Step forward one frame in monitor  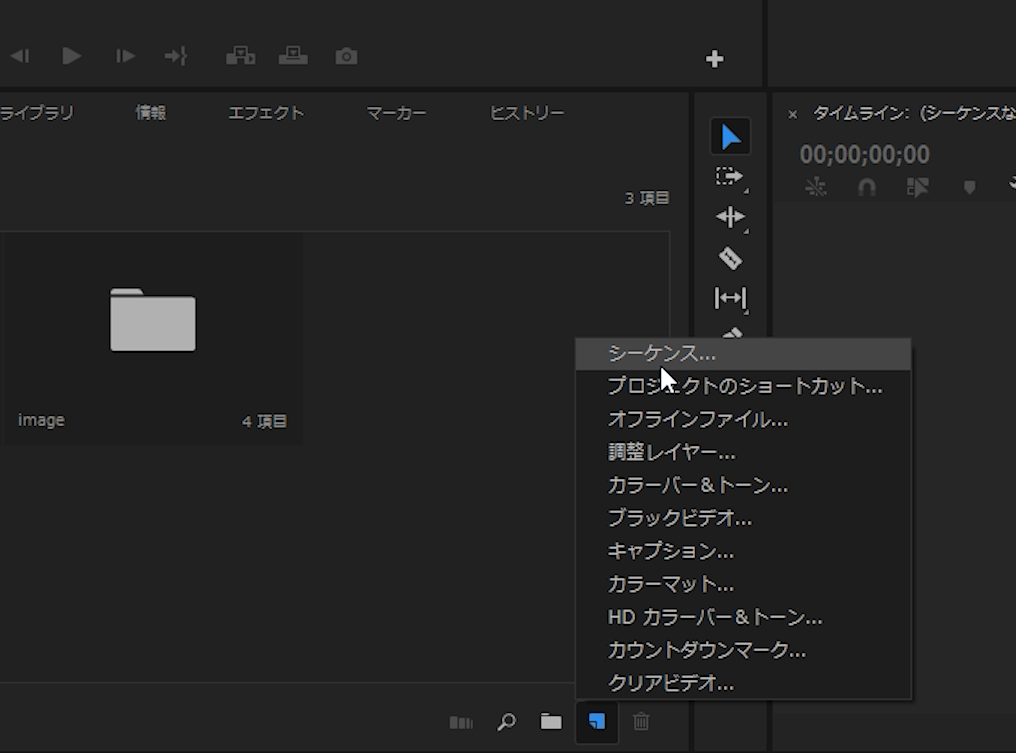pyautogui.click(x=124, y=56)
